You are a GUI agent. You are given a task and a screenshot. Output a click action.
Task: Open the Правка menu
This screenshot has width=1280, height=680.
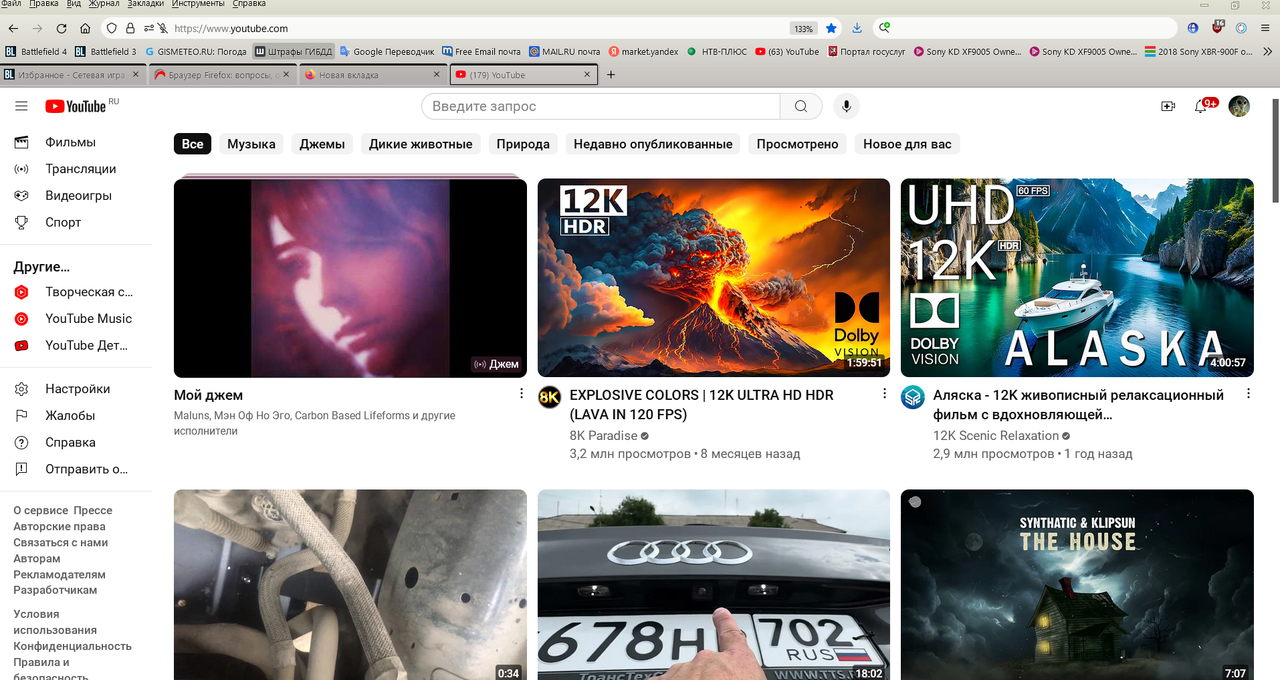[x=44, y=4]
